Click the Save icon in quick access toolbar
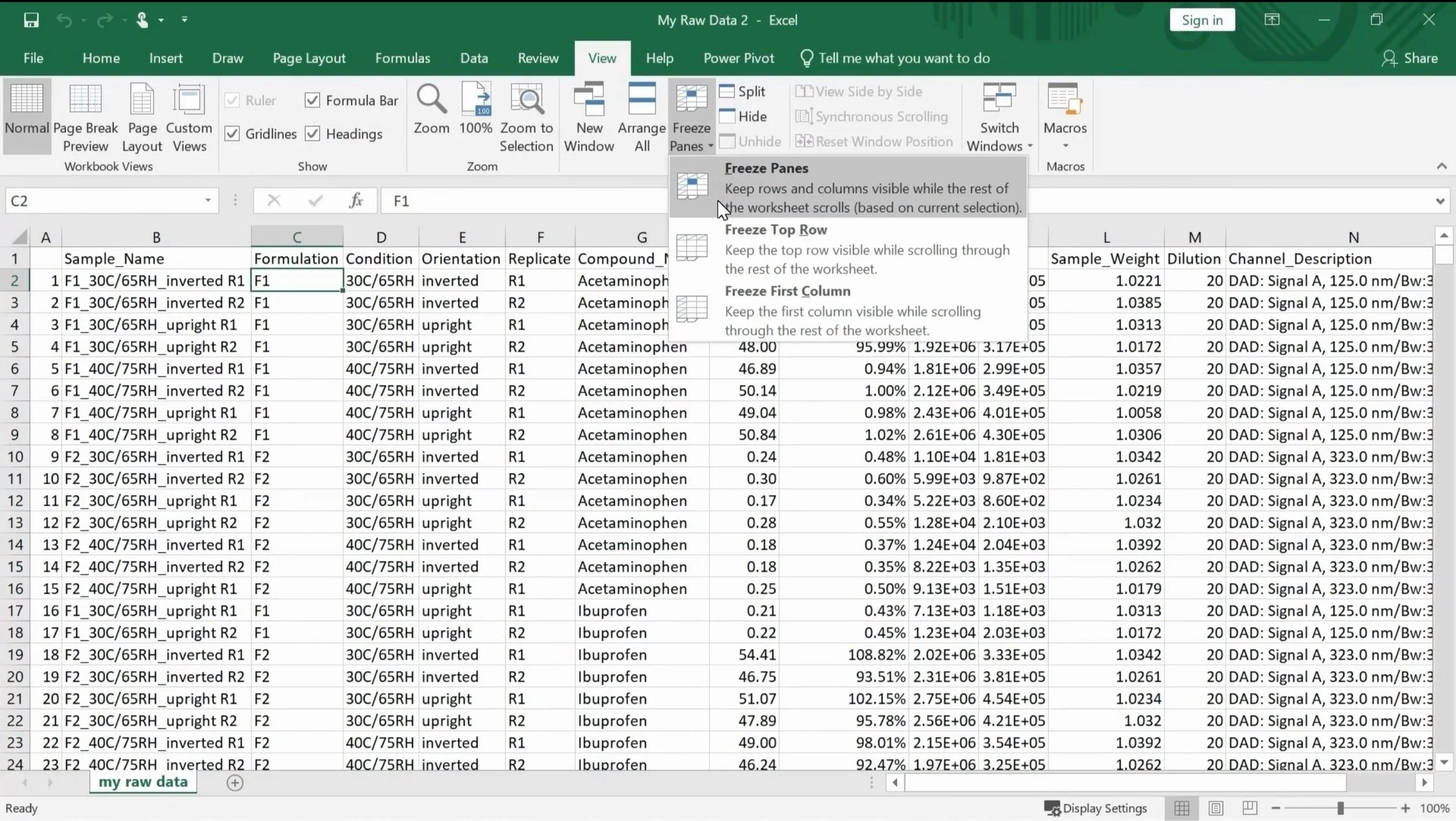The image size is (1456, 821). 31,20
